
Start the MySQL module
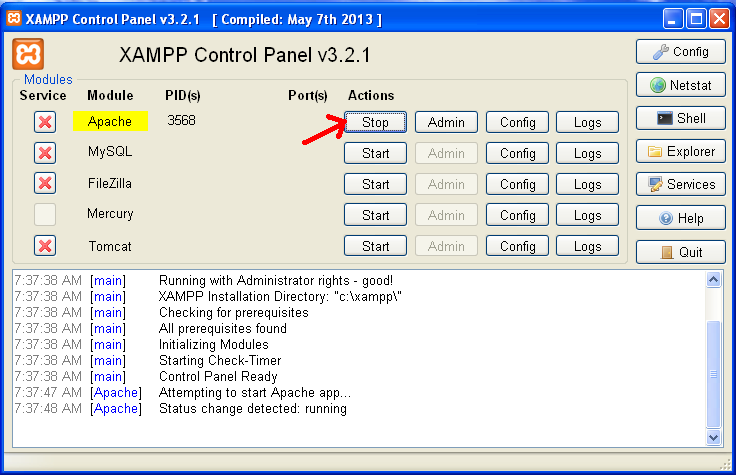click(376, 153)
